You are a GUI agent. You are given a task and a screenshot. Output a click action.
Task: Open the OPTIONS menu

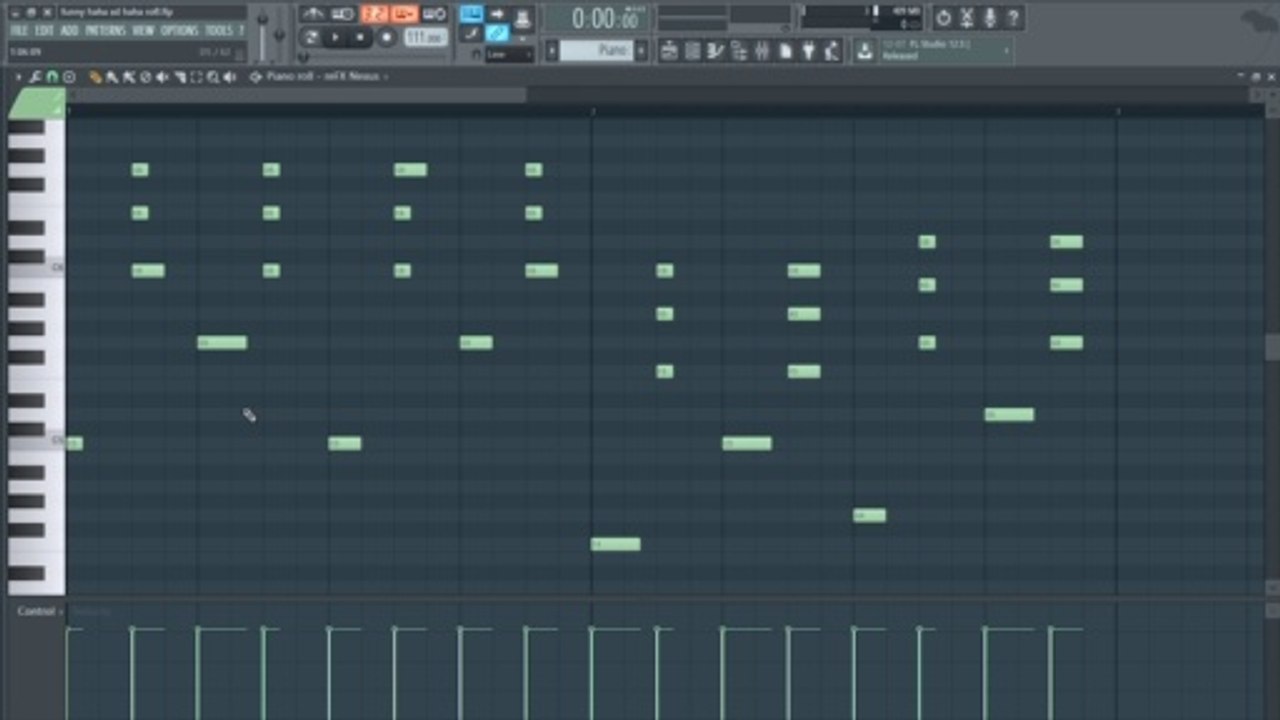180,31
